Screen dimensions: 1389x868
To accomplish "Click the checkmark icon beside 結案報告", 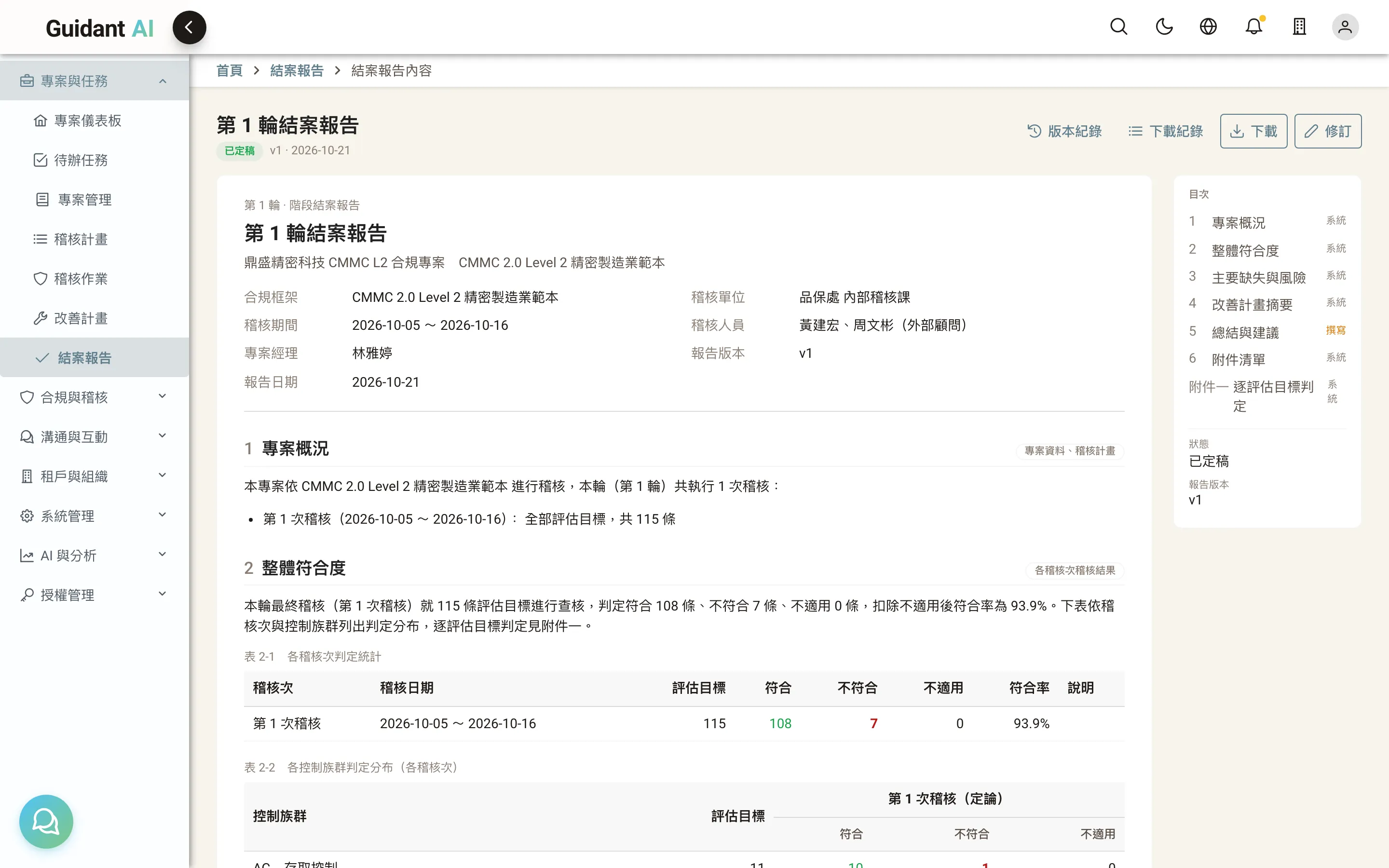I will coord(42,358).
